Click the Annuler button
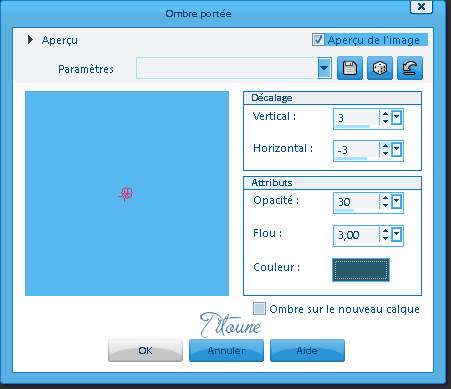The height and width of the screenshot is (389, 451). (x=226, y=350)
